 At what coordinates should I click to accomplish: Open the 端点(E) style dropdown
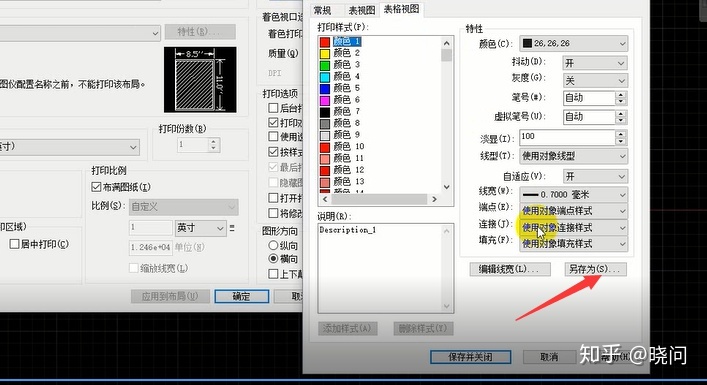point(574,211)
